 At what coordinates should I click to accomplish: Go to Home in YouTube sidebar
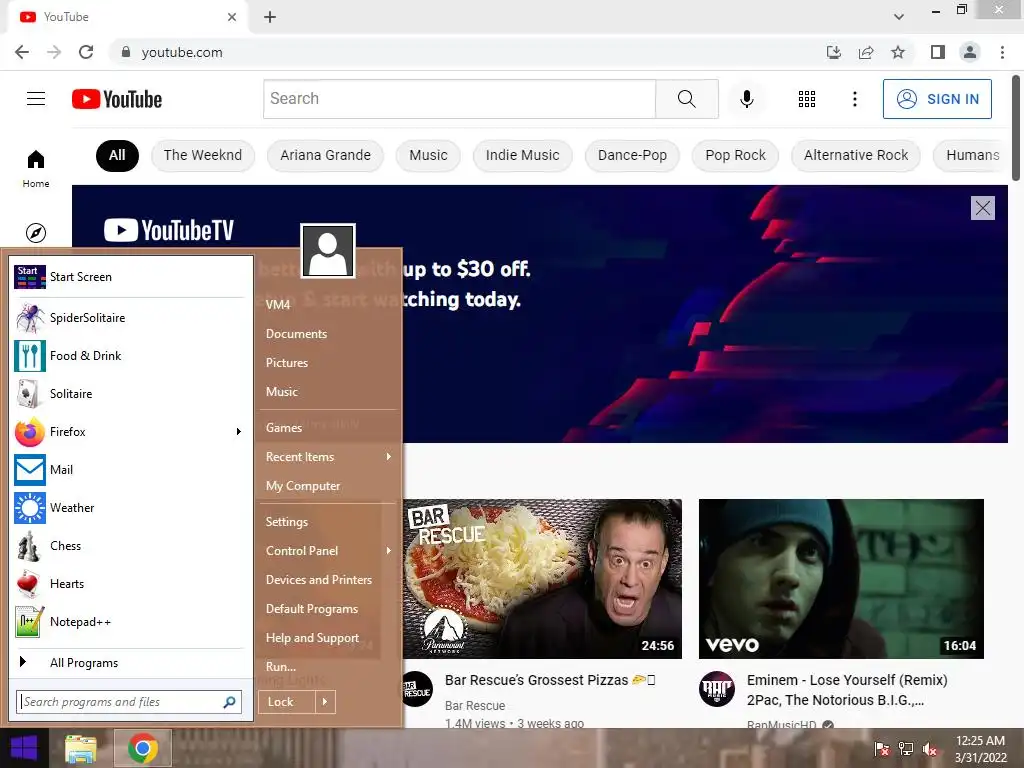click(36, 168)
